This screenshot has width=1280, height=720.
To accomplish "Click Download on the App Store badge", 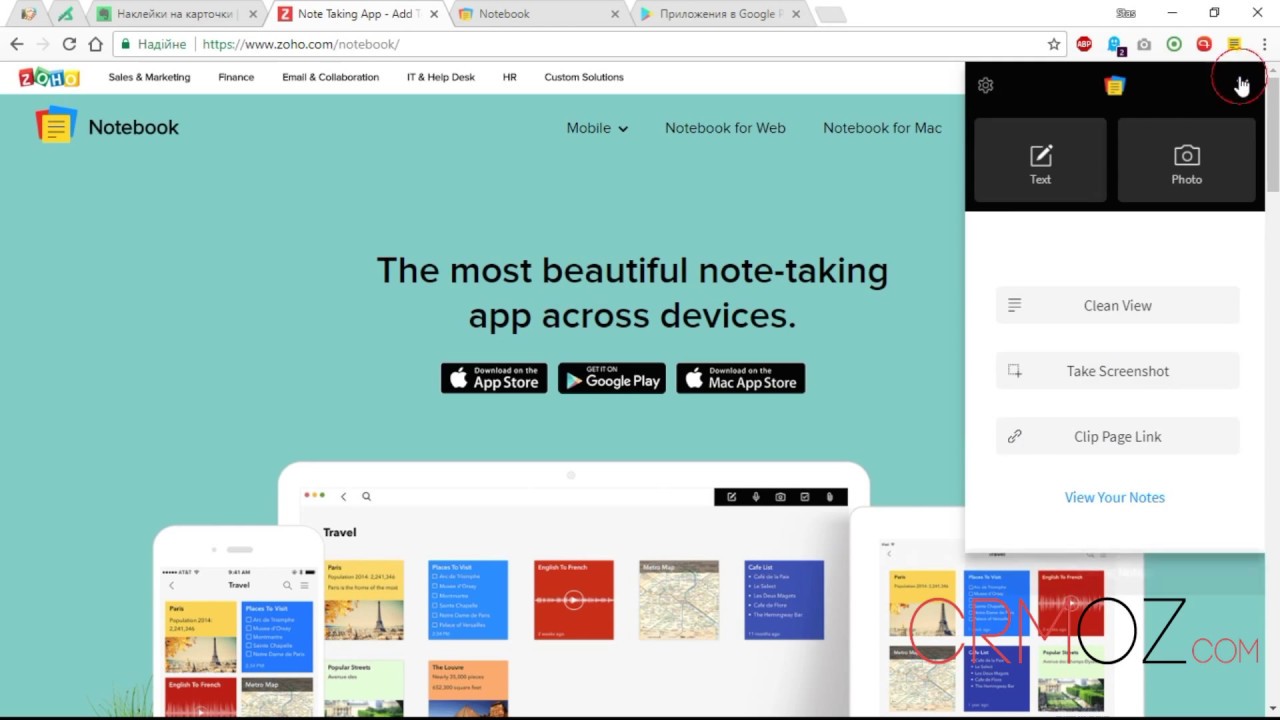I will pos(494,378).
